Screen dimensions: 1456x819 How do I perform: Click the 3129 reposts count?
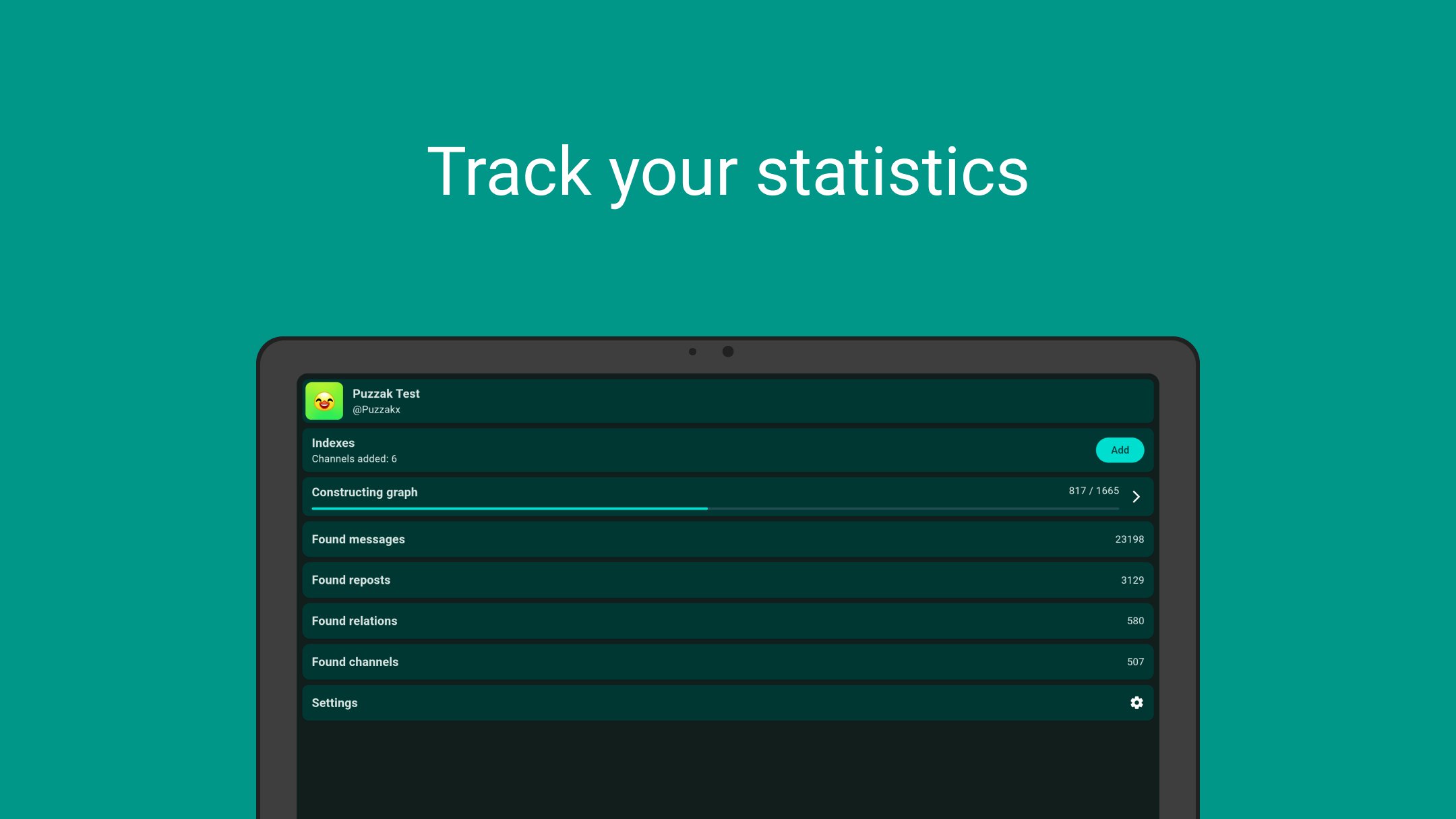pyautogui.click(x=1132, y=580)
